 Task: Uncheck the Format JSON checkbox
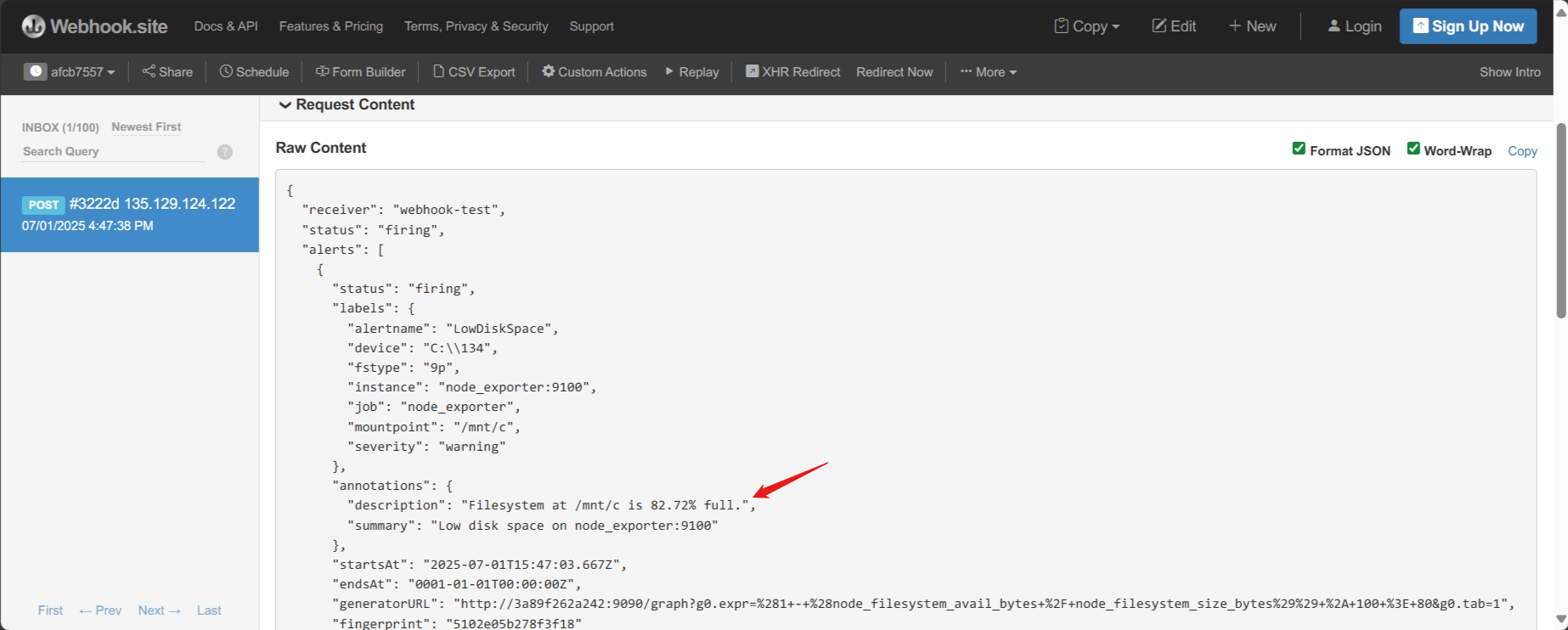1299,149
